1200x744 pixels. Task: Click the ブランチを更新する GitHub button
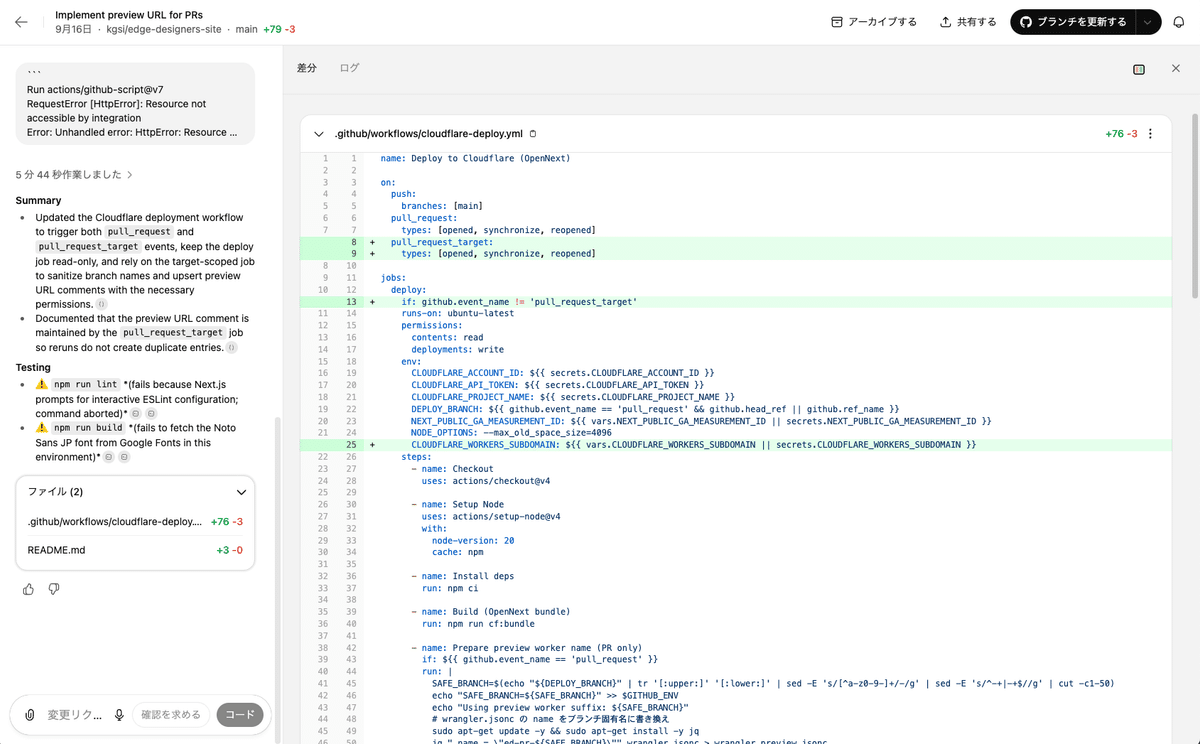click(1073, 22)
